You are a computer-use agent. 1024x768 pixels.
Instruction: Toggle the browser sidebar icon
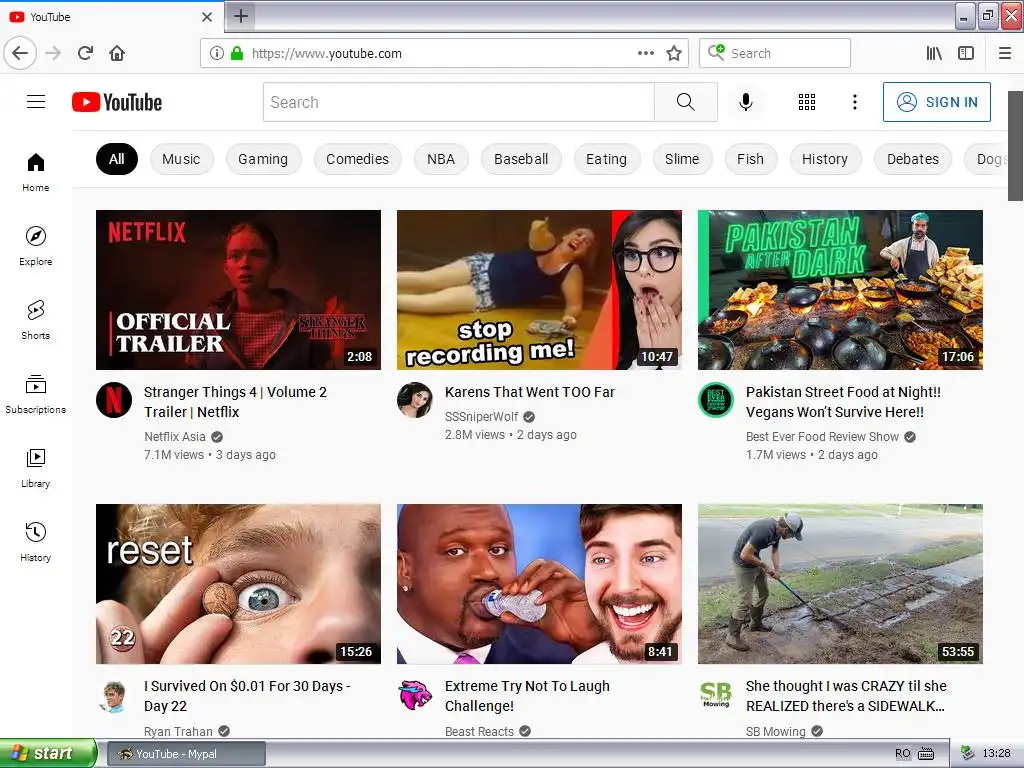click(x=966, y=53)
